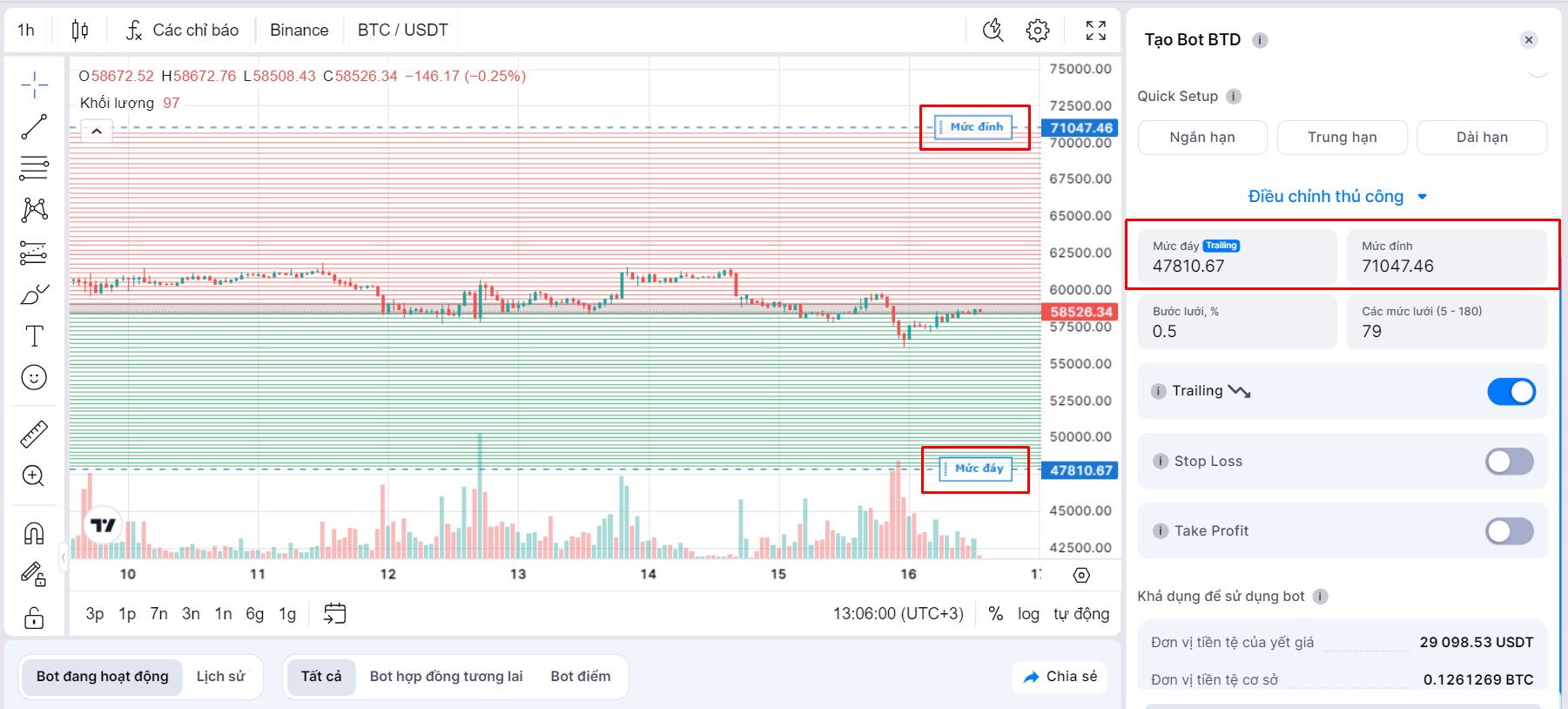Open the emoji sticker tool
This screenshot has height=709, width=1568.
tap(34, 377)
